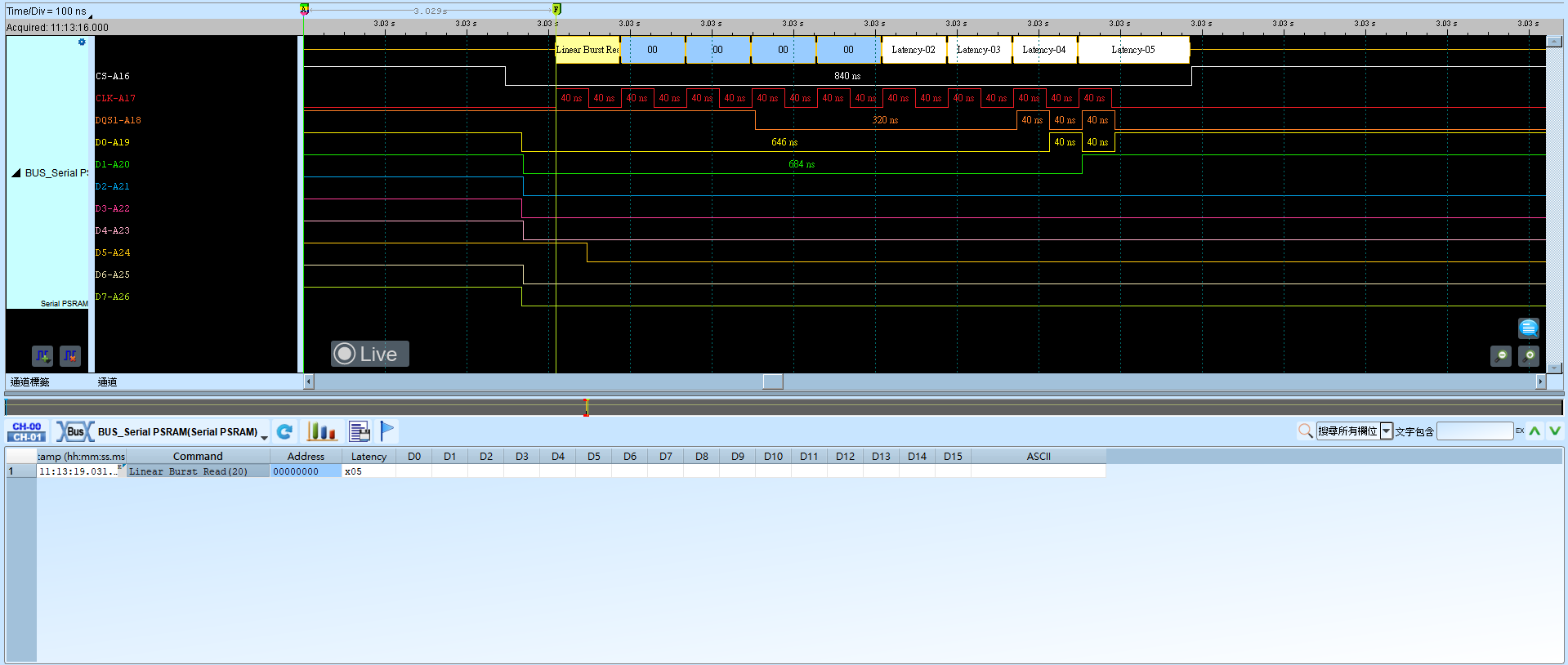1568x665 pixels.
Task: Toggle the Live capture button
Action: pyautogui.click(x=369, y=354)
